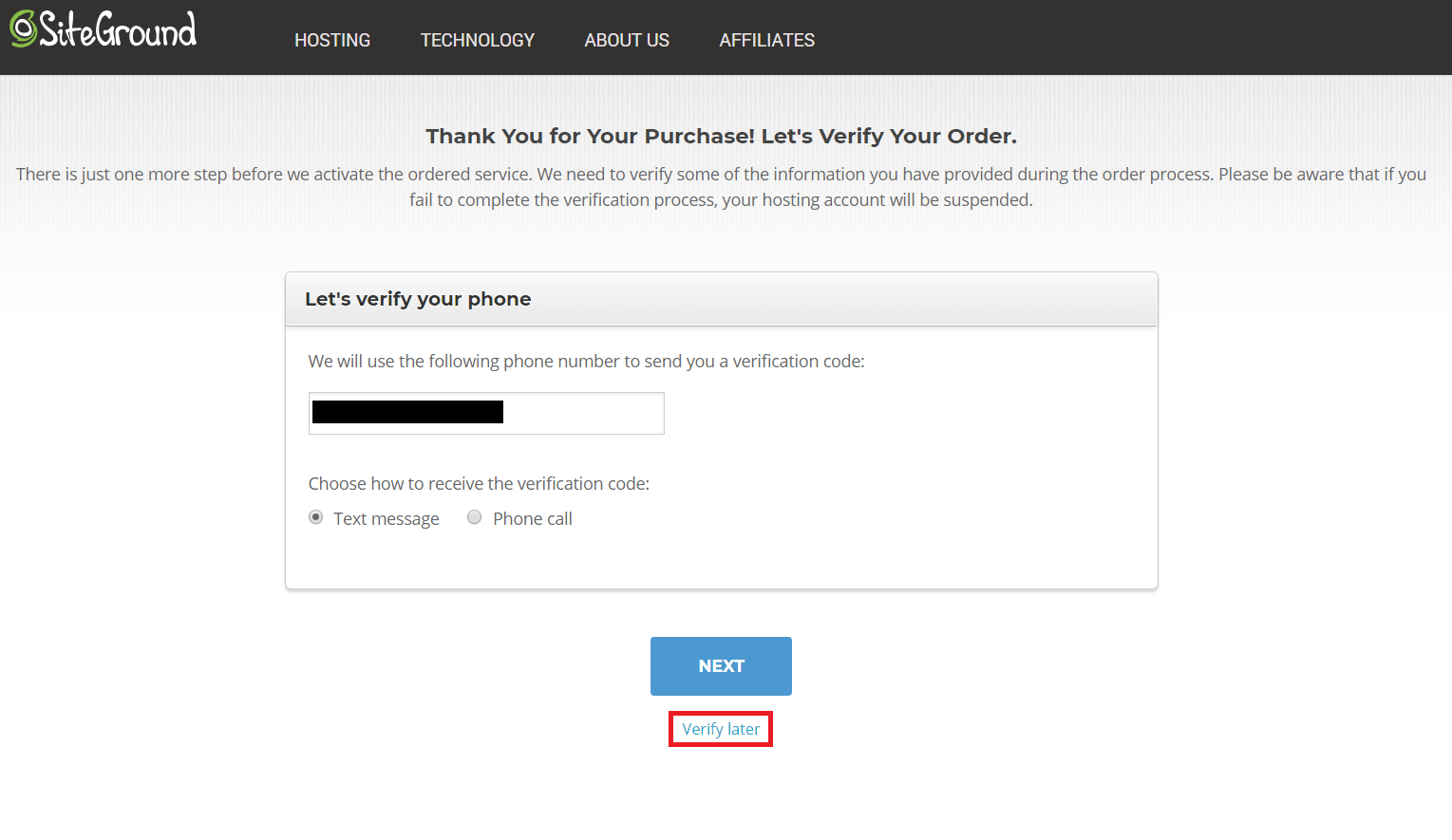Click the 'Thank You for Your Purchase' heading
Image resolution: width=1452 pixels, height=840 pixels.
coord(721,136)
